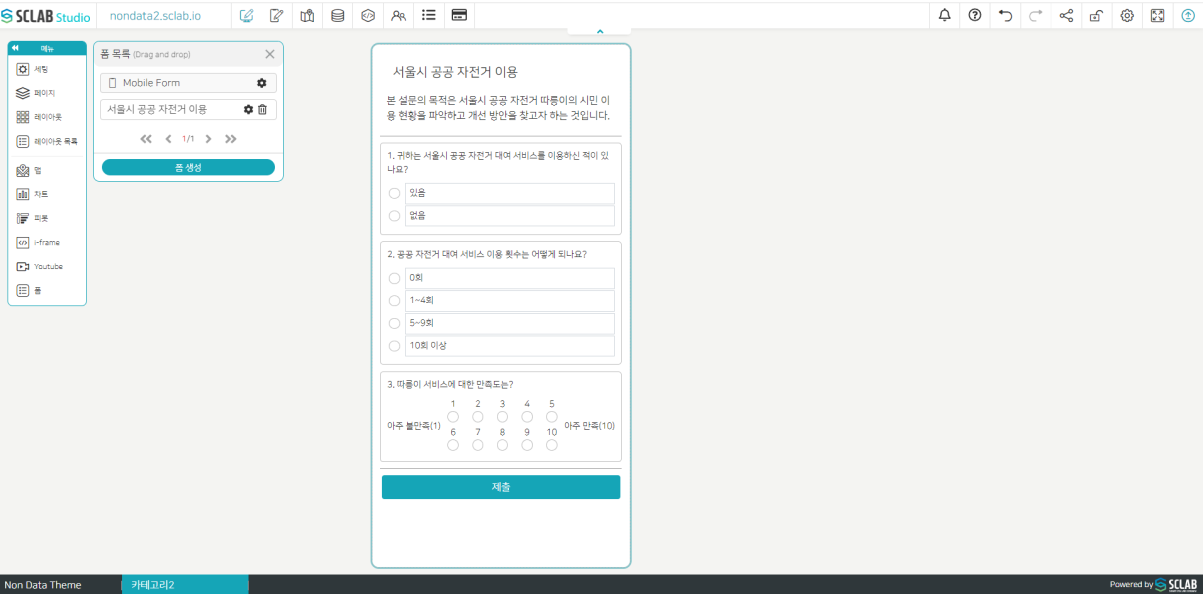The image size is (1203, 594).
Task: Click the 제출 button on the survey form
Action: tap(500, 487)
